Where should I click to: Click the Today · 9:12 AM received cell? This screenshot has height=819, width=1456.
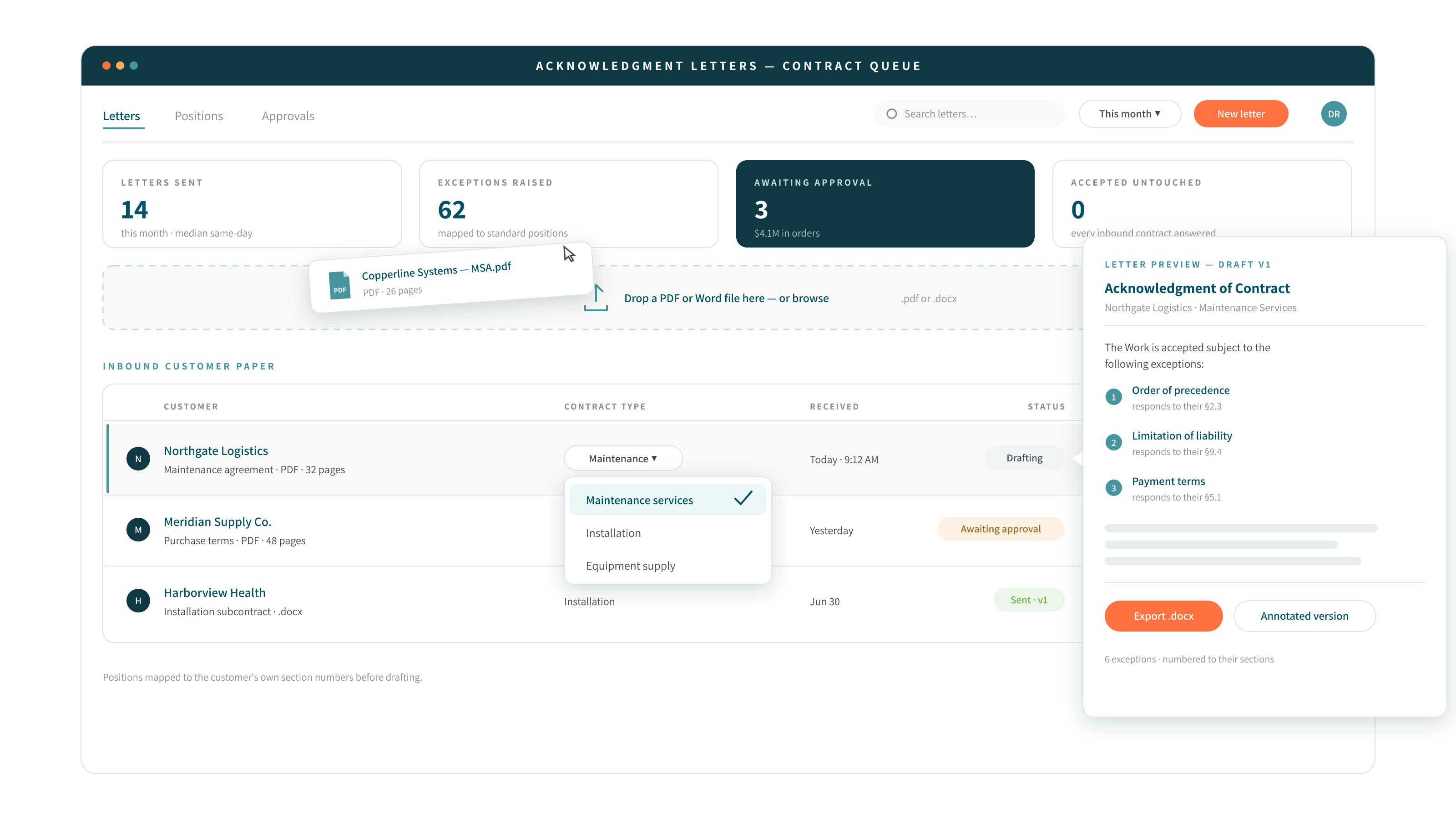(844, 460)
